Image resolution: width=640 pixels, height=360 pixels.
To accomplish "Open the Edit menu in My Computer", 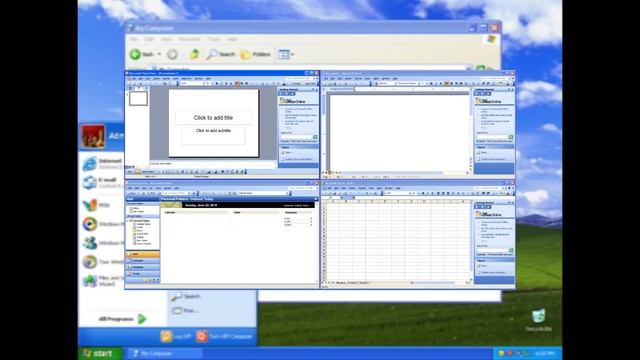I will tap(149, 39).
